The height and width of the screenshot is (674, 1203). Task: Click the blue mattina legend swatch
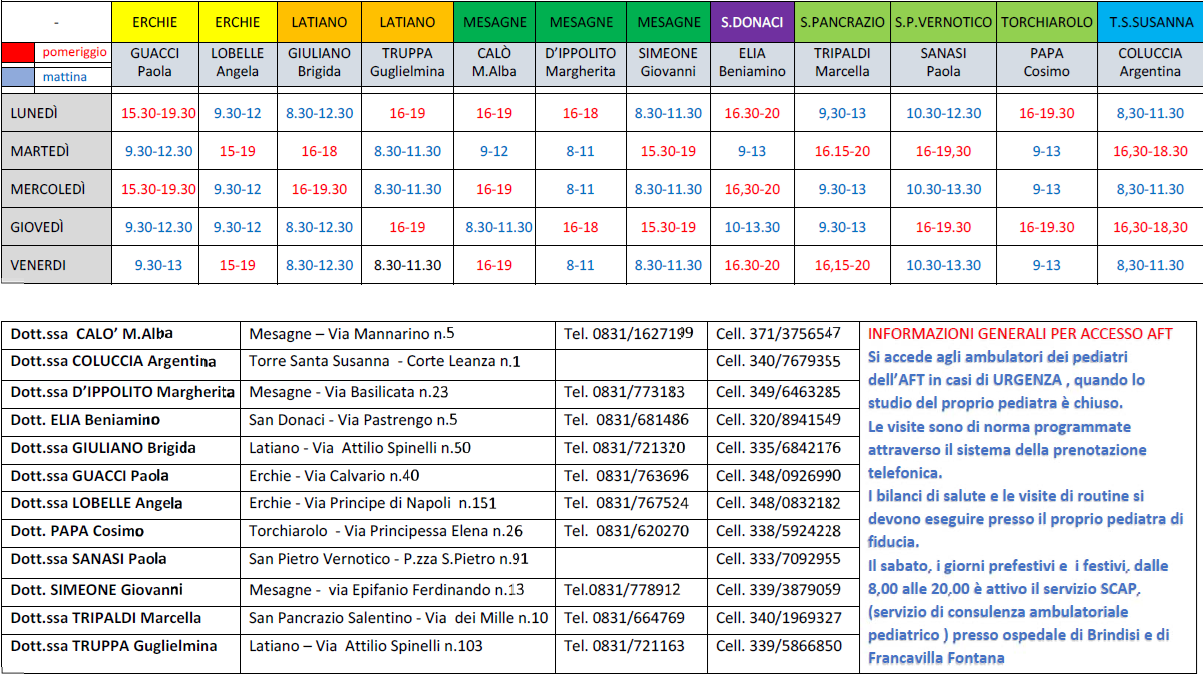tap(19, 75)
